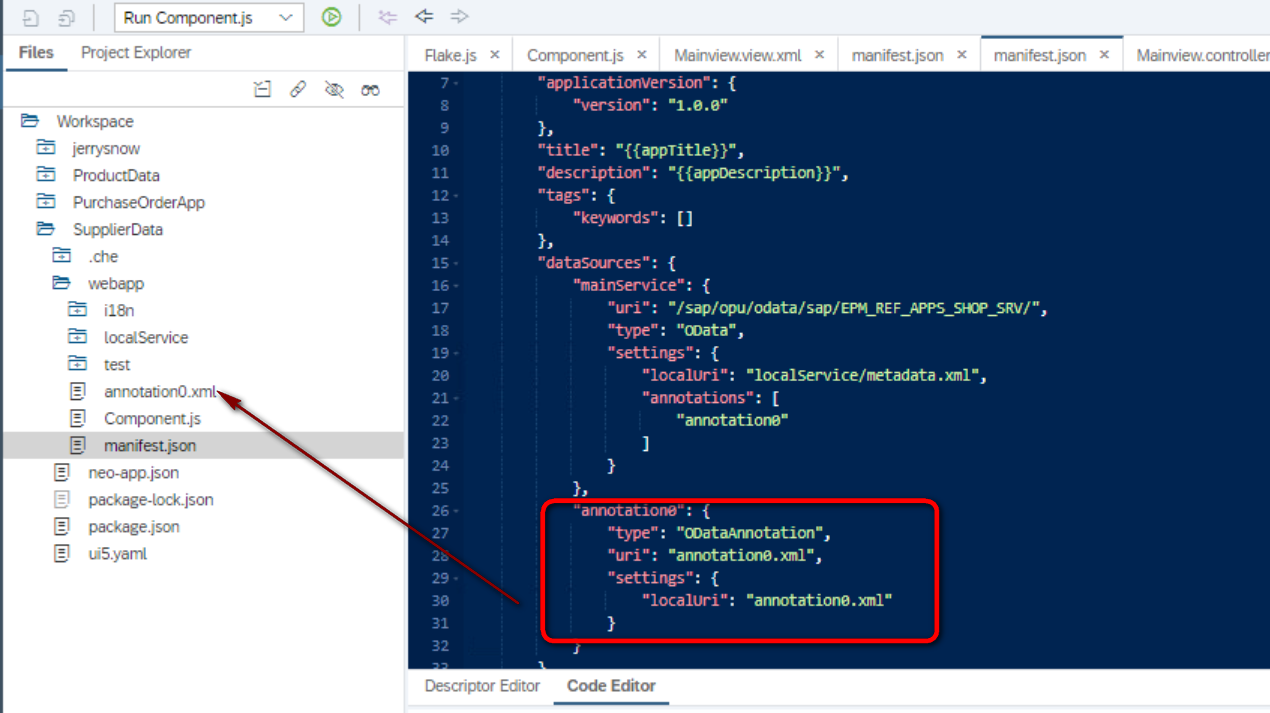Viewport: 1270px width, 713px height.
Task: Click the "{{appTitle}}" value on line 10
Action: point(676,151)
